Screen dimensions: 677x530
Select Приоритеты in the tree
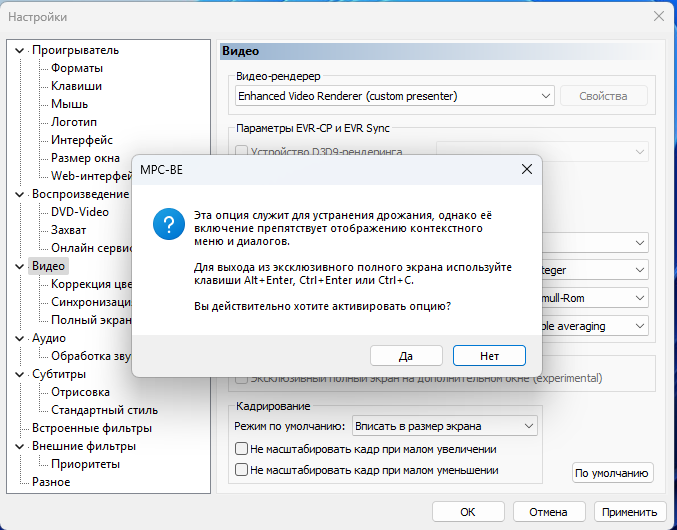click(85, 464)
